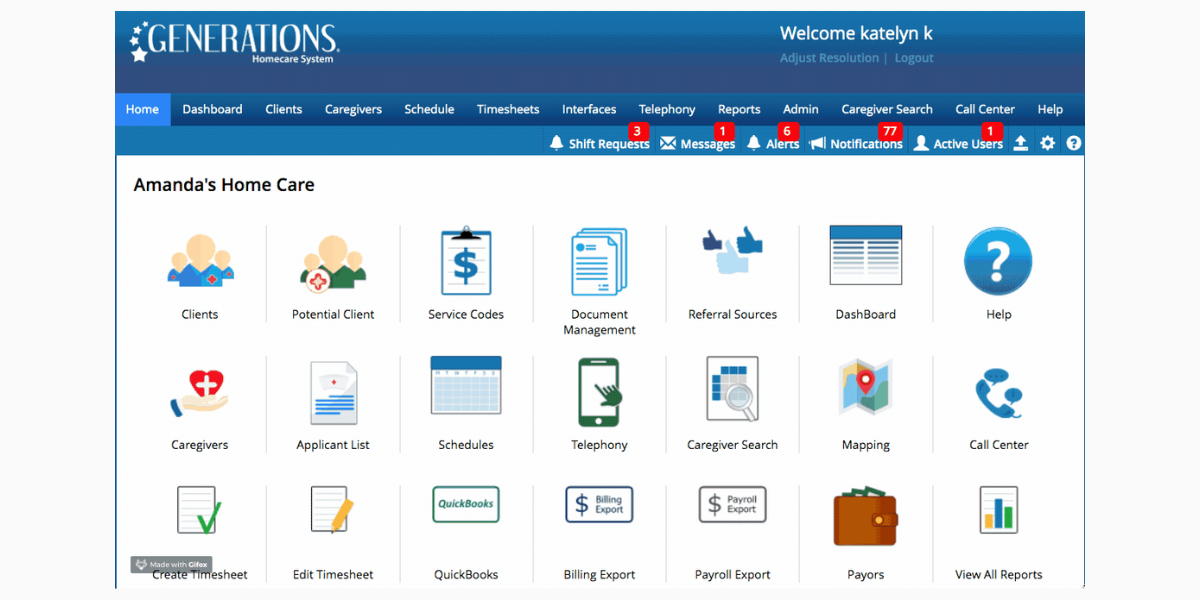
Task: Open the Mapping icon
Action: 866,388
